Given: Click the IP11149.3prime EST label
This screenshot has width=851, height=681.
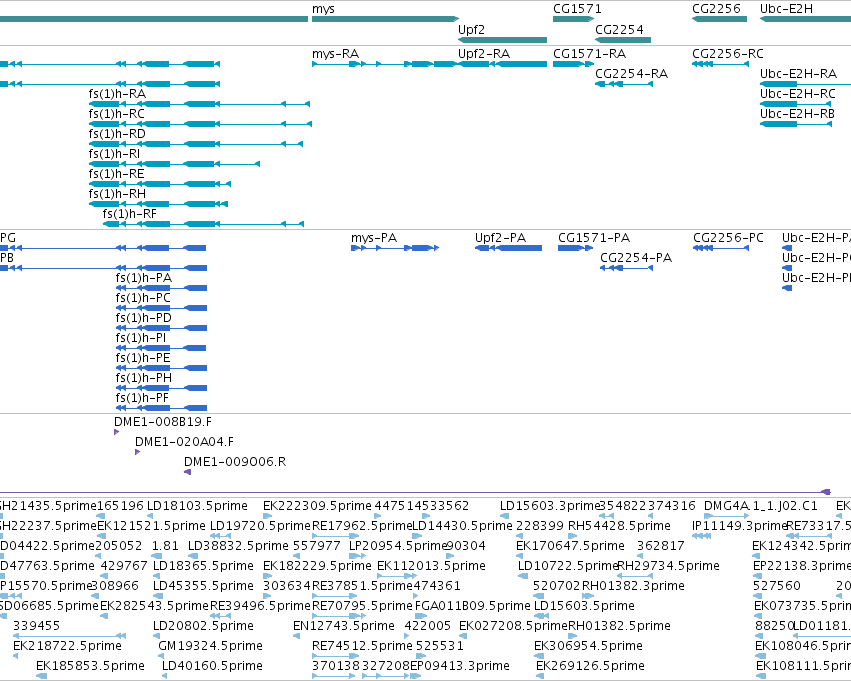Looking at the screenshot, I should tap(739, 526).
